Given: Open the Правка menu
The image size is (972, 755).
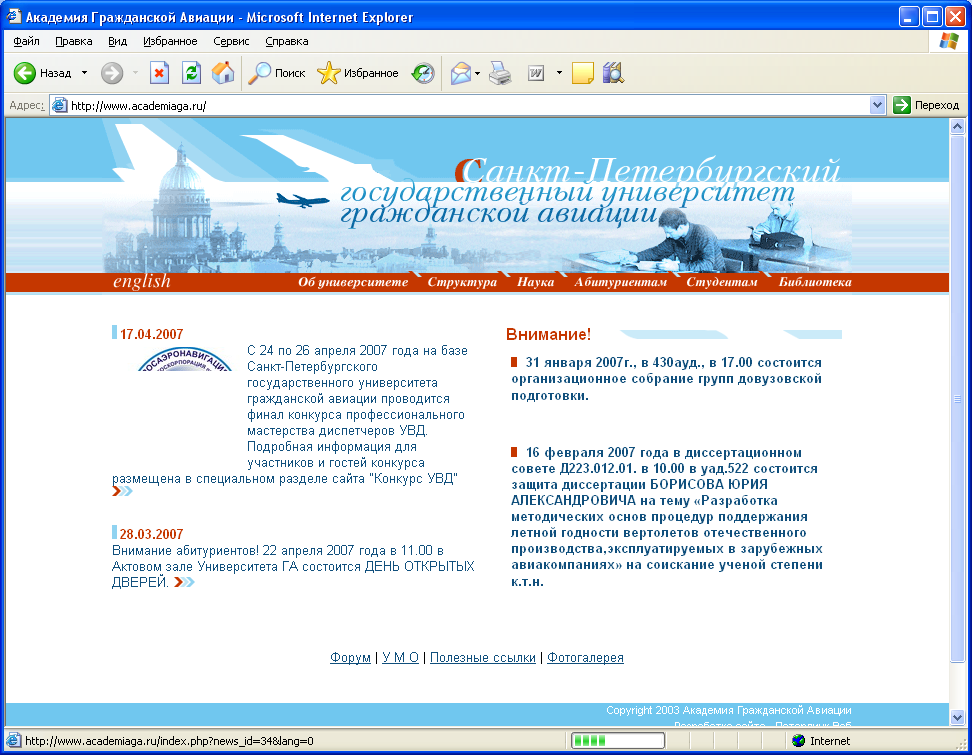Looking at the screenshot, I should (74, 42).
